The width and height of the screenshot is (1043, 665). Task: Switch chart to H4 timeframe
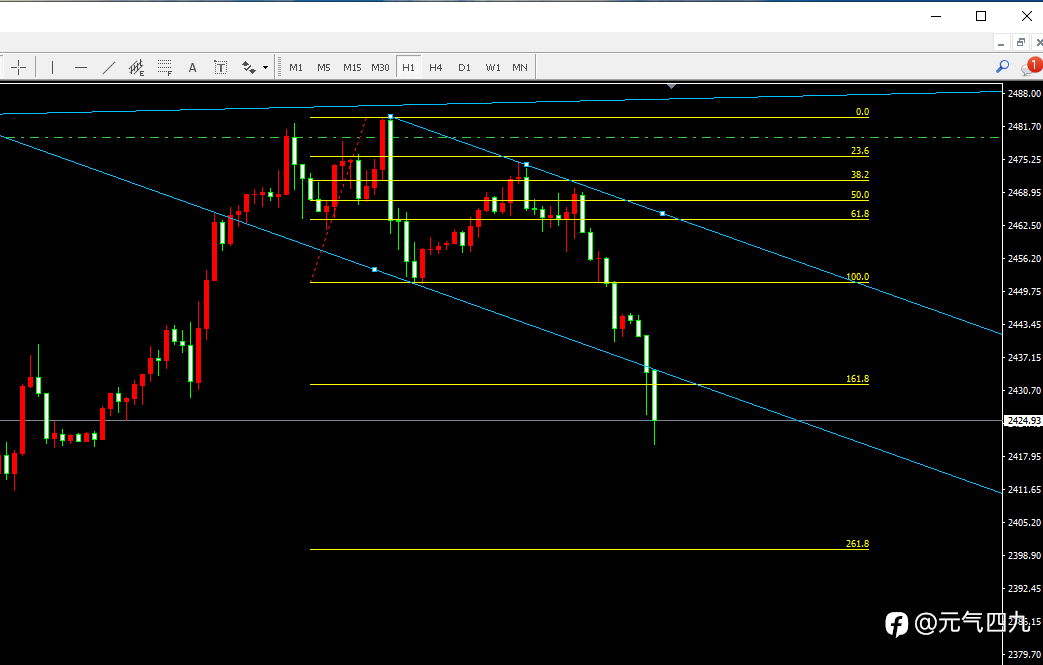pyautogui.click(x=436, y=67)
